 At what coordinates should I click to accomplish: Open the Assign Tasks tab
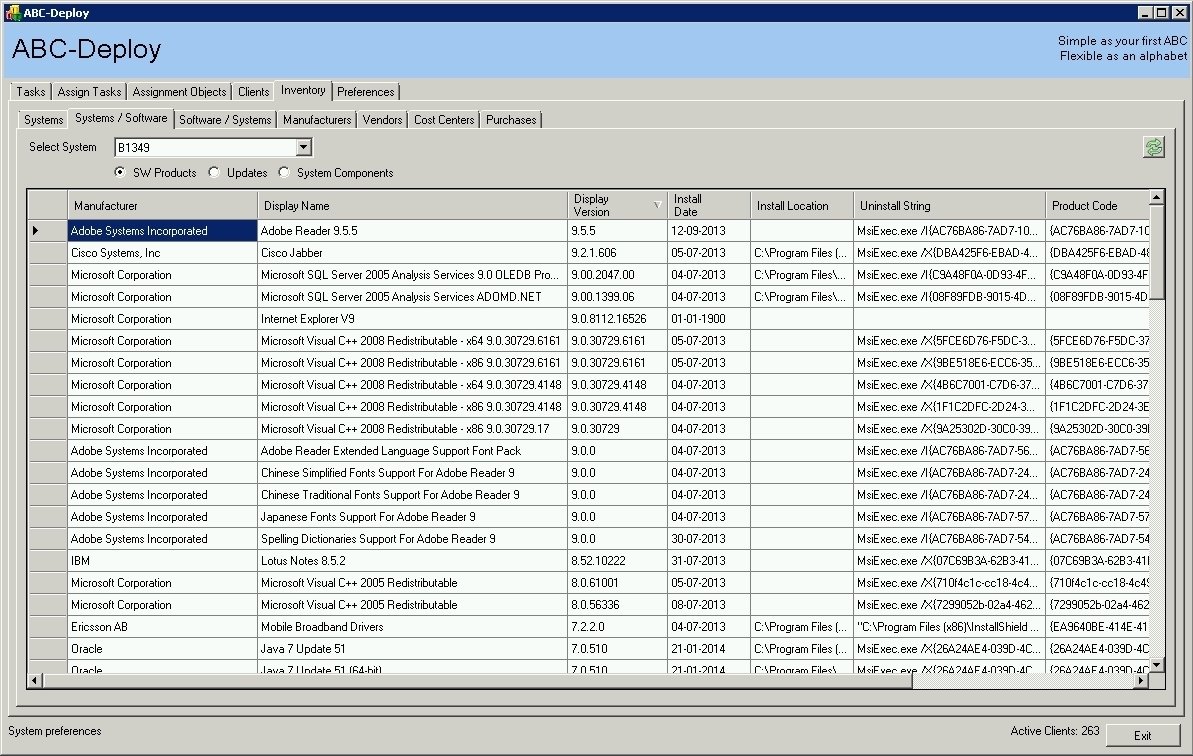(88, 91)
